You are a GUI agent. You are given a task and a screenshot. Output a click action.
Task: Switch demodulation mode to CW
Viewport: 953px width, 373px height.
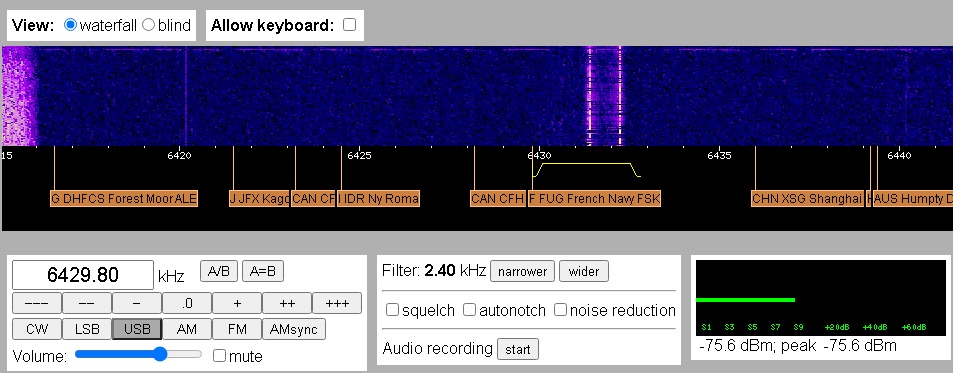pyautogui.click(x=37, y=329)
